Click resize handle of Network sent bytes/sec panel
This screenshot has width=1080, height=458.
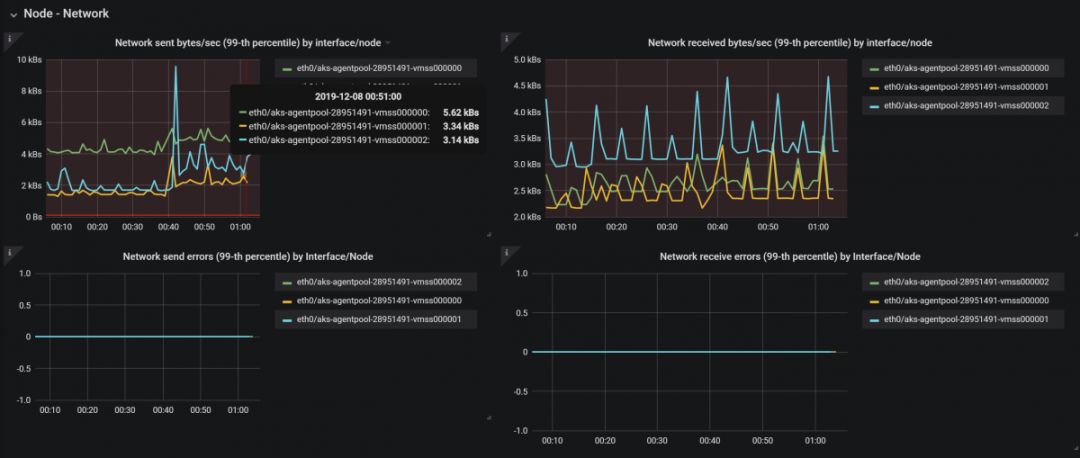(x=488, y=234)
